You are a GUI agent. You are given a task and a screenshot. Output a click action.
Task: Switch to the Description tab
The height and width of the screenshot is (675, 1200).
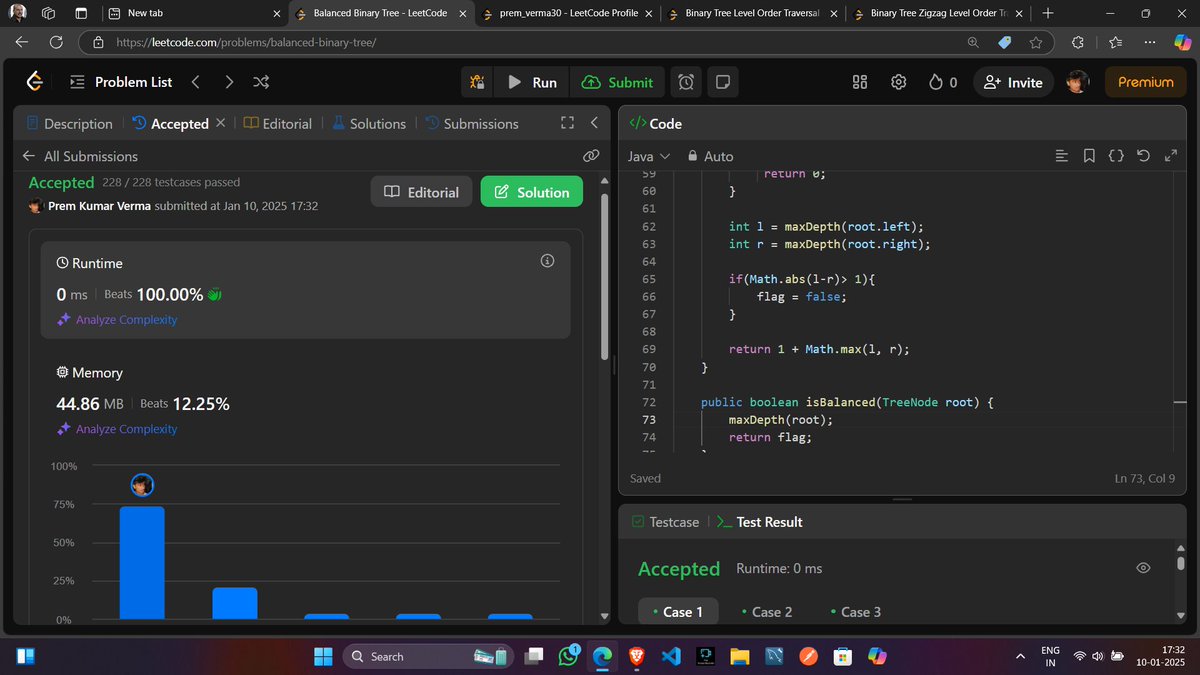coord(69,123)
